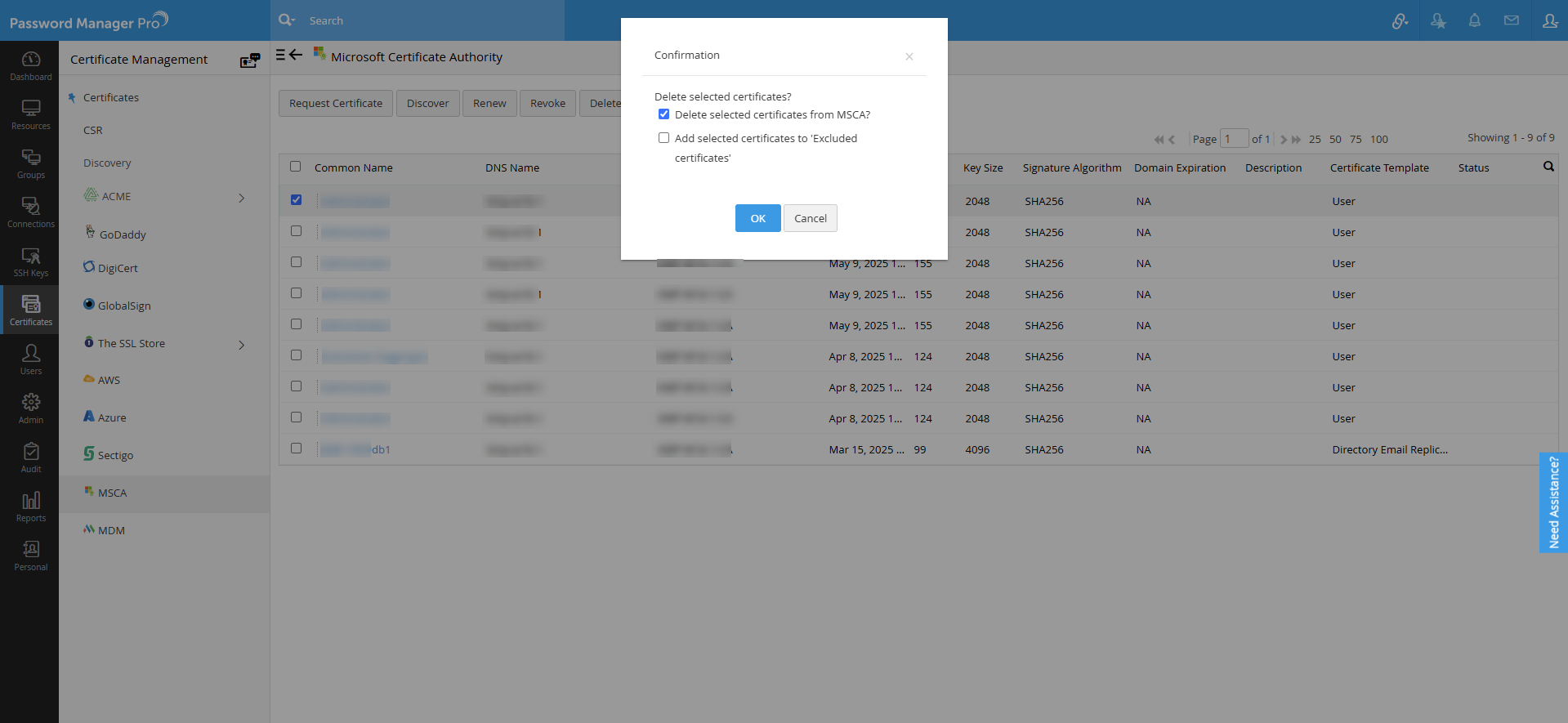Click the table search magnifier icon
Viewport: 1568px width, 723px height.
(1548, 167)
